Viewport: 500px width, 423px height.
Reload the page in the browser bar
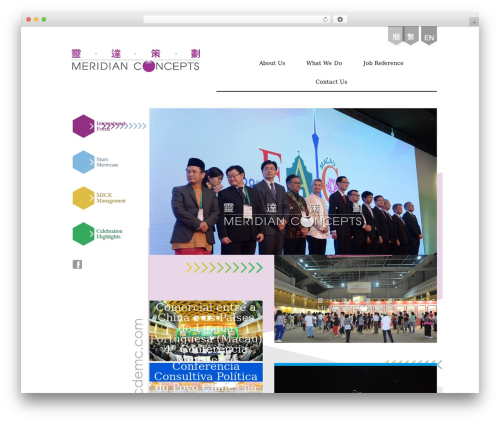coord(325,19)
